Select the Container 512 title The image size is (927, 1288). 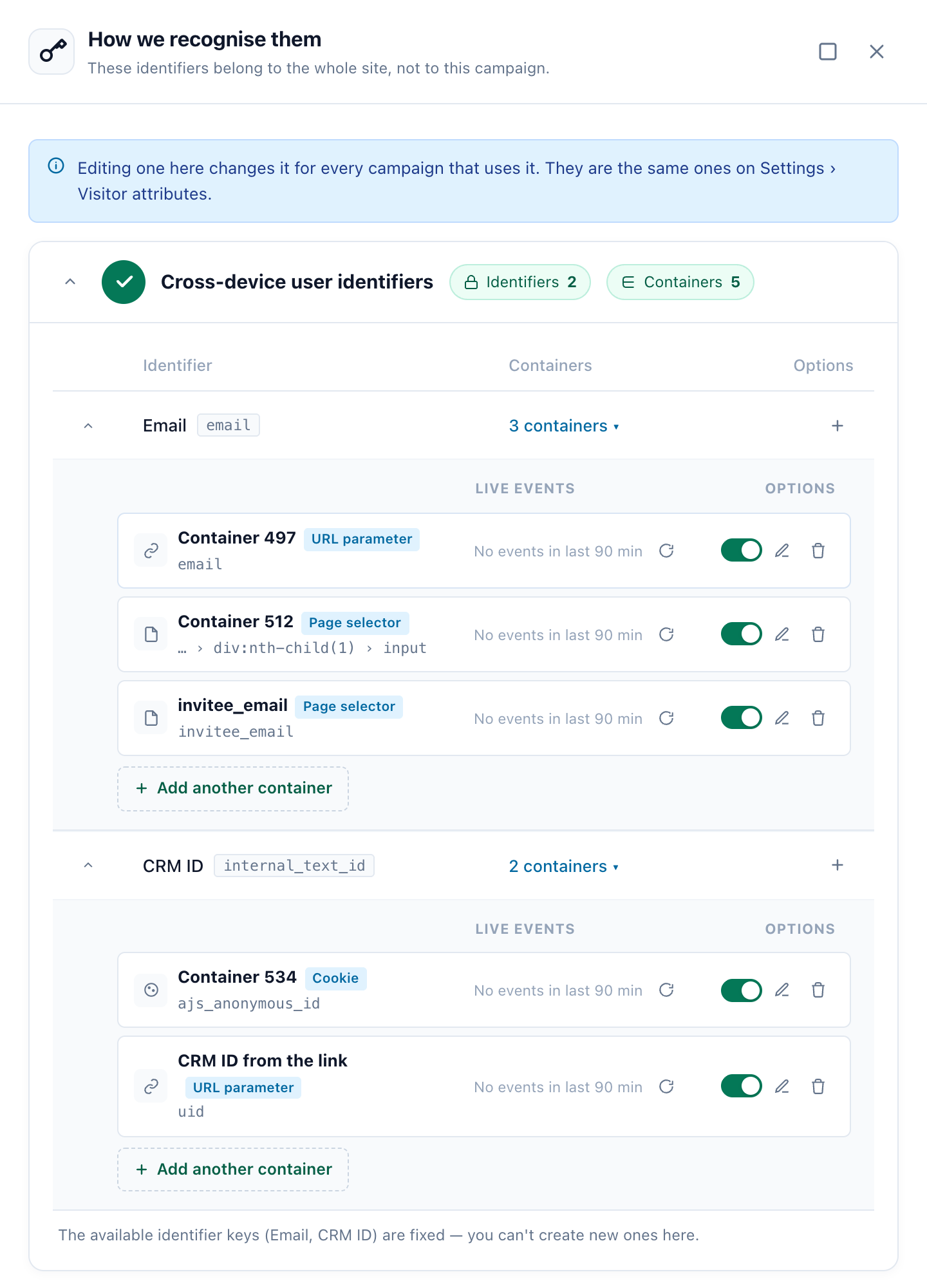click(x=236, y=621)
